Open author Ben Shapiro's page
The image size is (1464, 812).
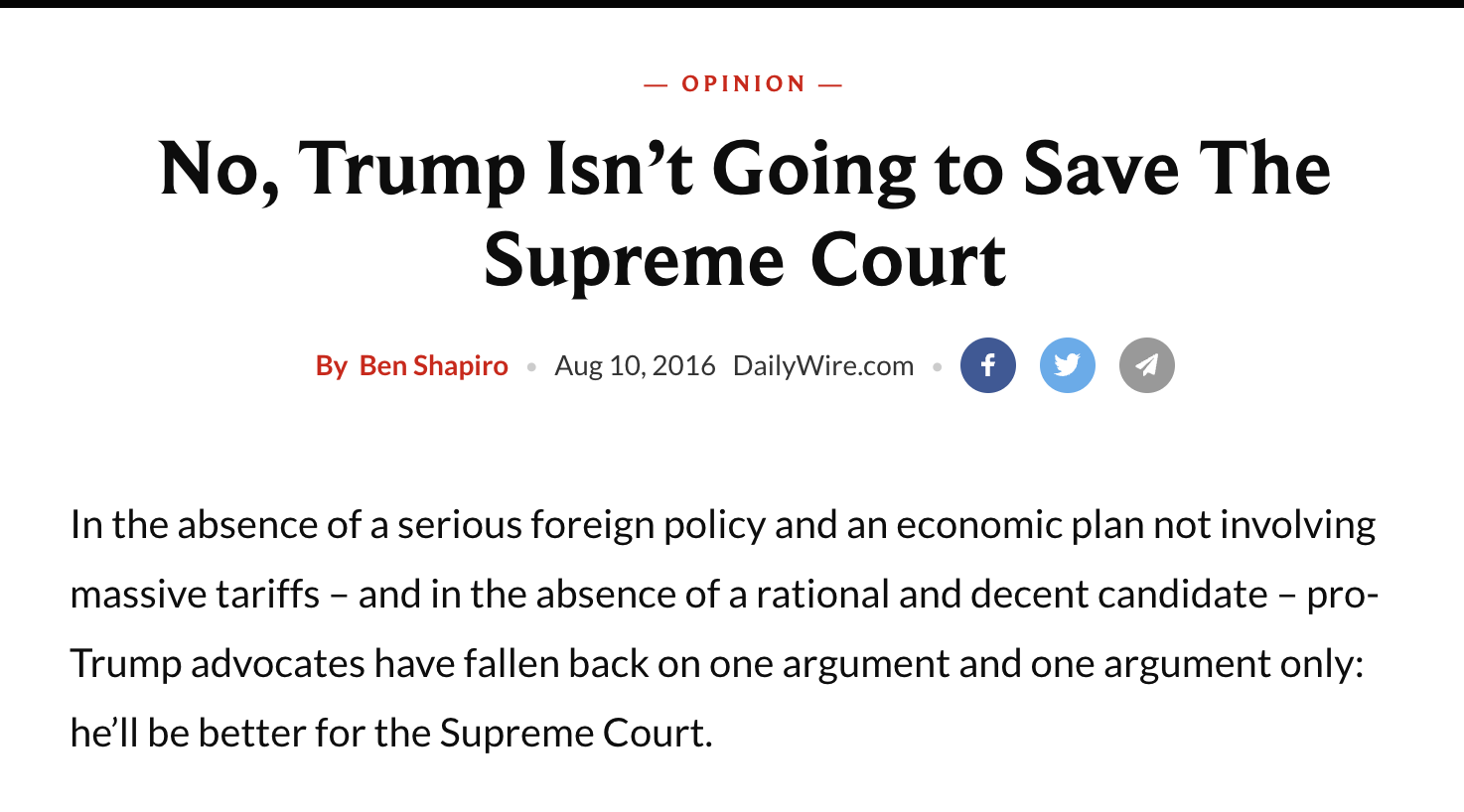point(433,366)
